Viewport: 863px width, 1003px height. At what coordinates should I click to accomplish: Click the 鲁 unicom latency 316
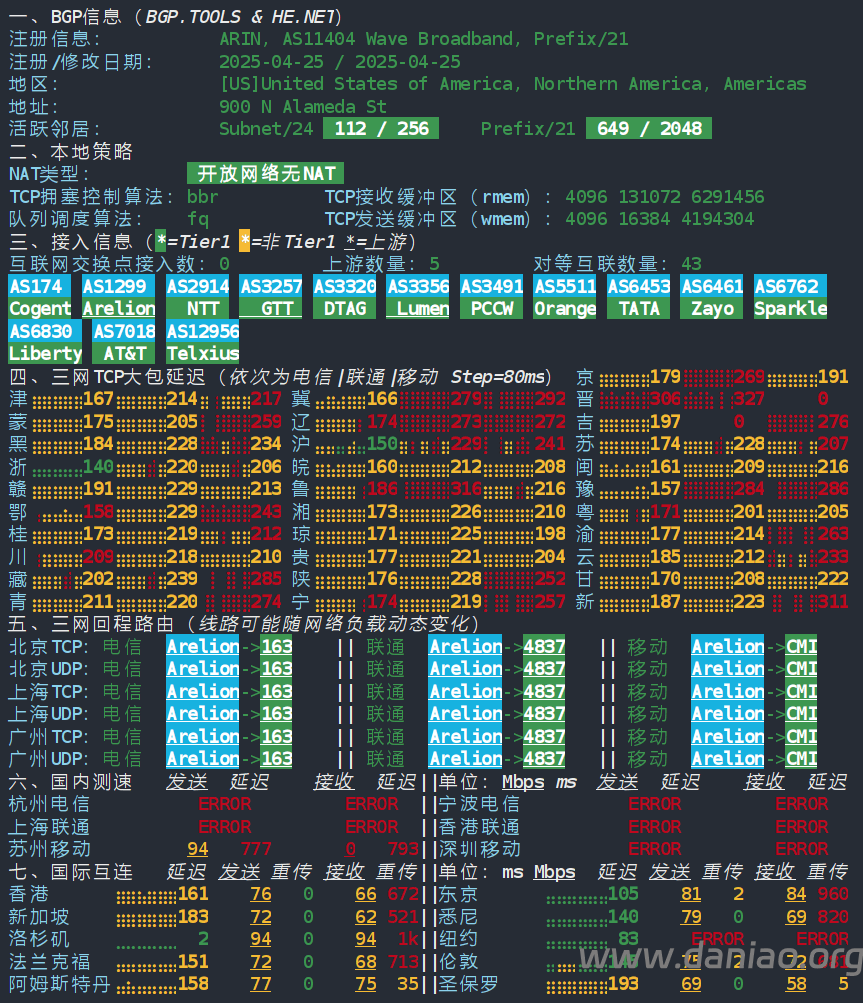tap(466, 489)
